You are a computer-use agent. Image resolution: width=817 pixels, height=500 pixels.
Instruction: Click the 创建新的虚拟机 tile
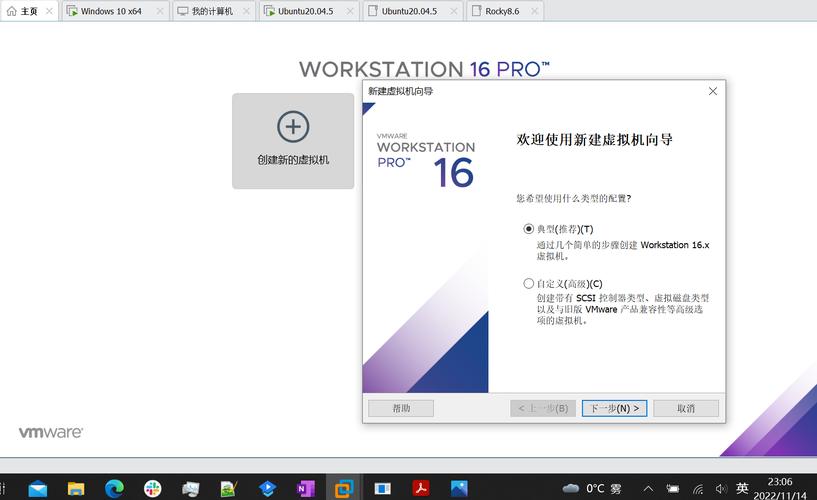click(x=293, y=141)
